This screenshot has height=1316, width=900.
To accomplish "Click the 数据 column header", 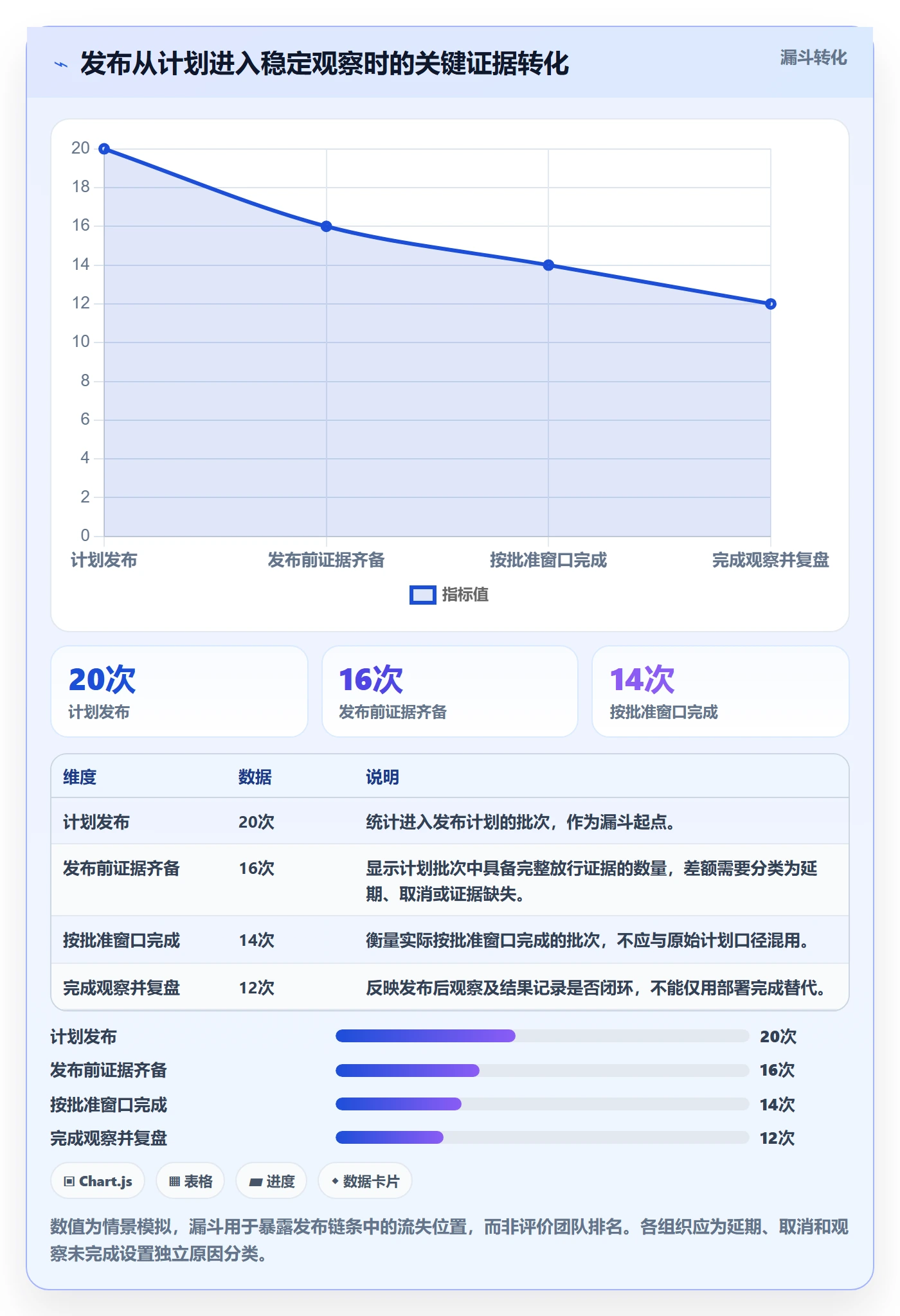I will coord(255,777).
